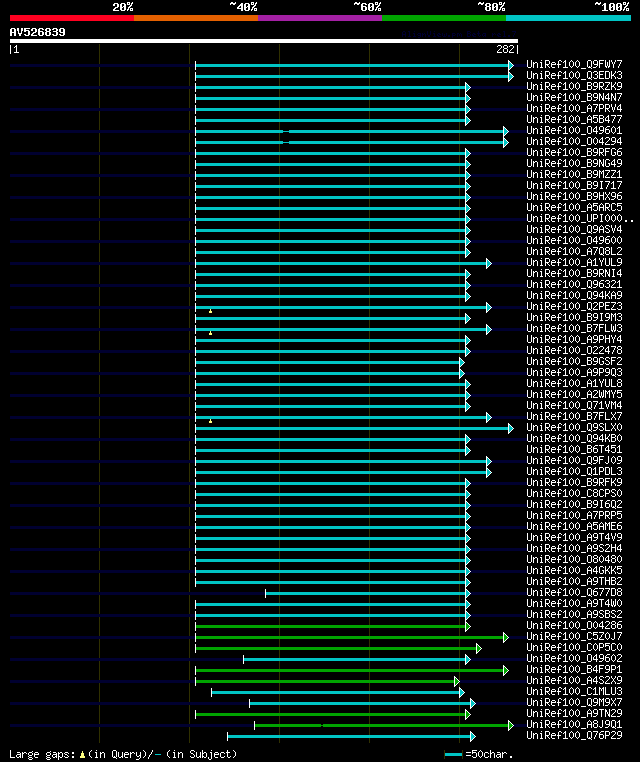640x762 pixels.
Task: Click the alignment bar for UniRef100_O49601
Action: pyautogui.click(x=352, y=131)
